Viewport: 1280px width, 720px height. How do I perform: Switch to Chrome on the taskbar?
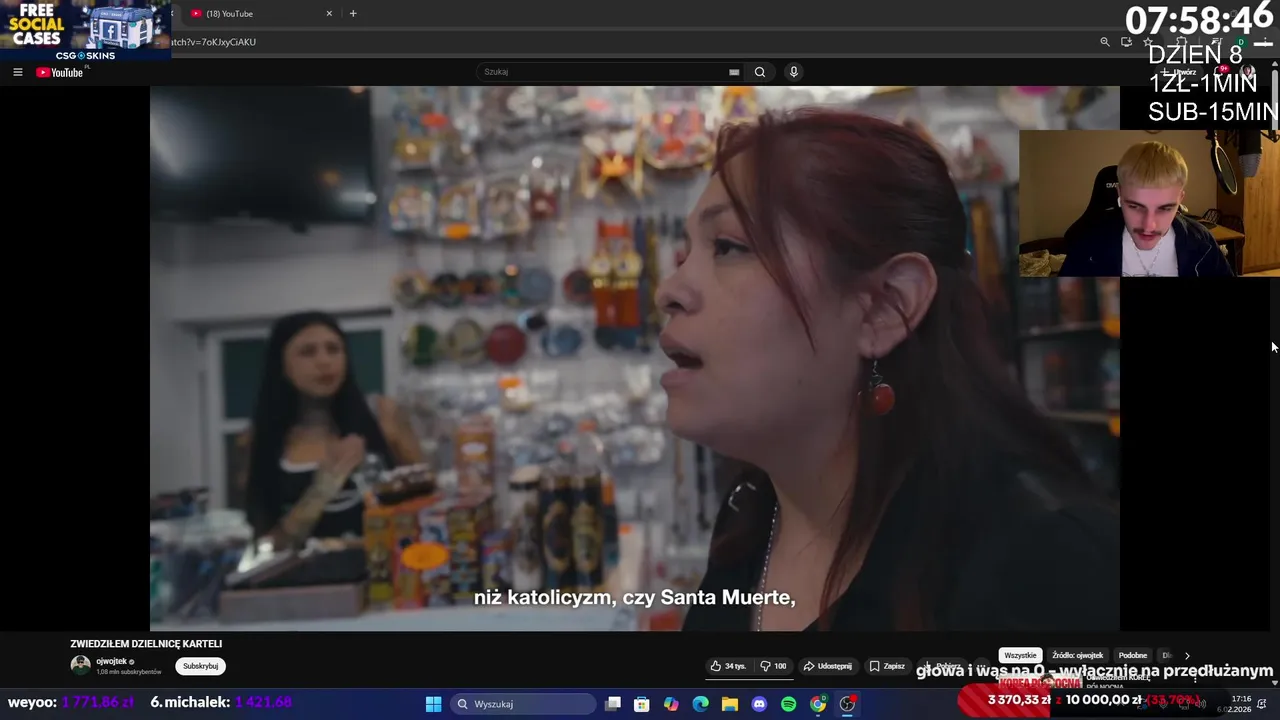pos(818,704)
